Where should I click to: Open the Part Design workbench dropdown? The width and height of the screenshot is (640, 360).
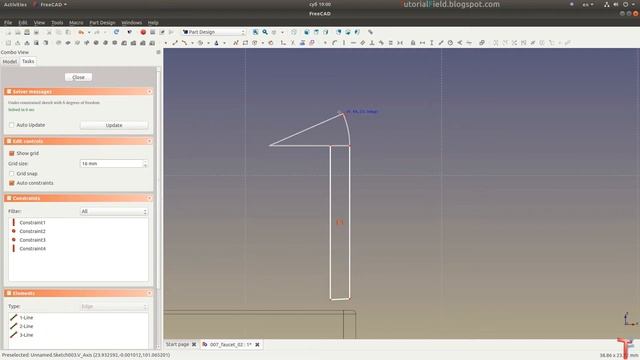[213, 32]
